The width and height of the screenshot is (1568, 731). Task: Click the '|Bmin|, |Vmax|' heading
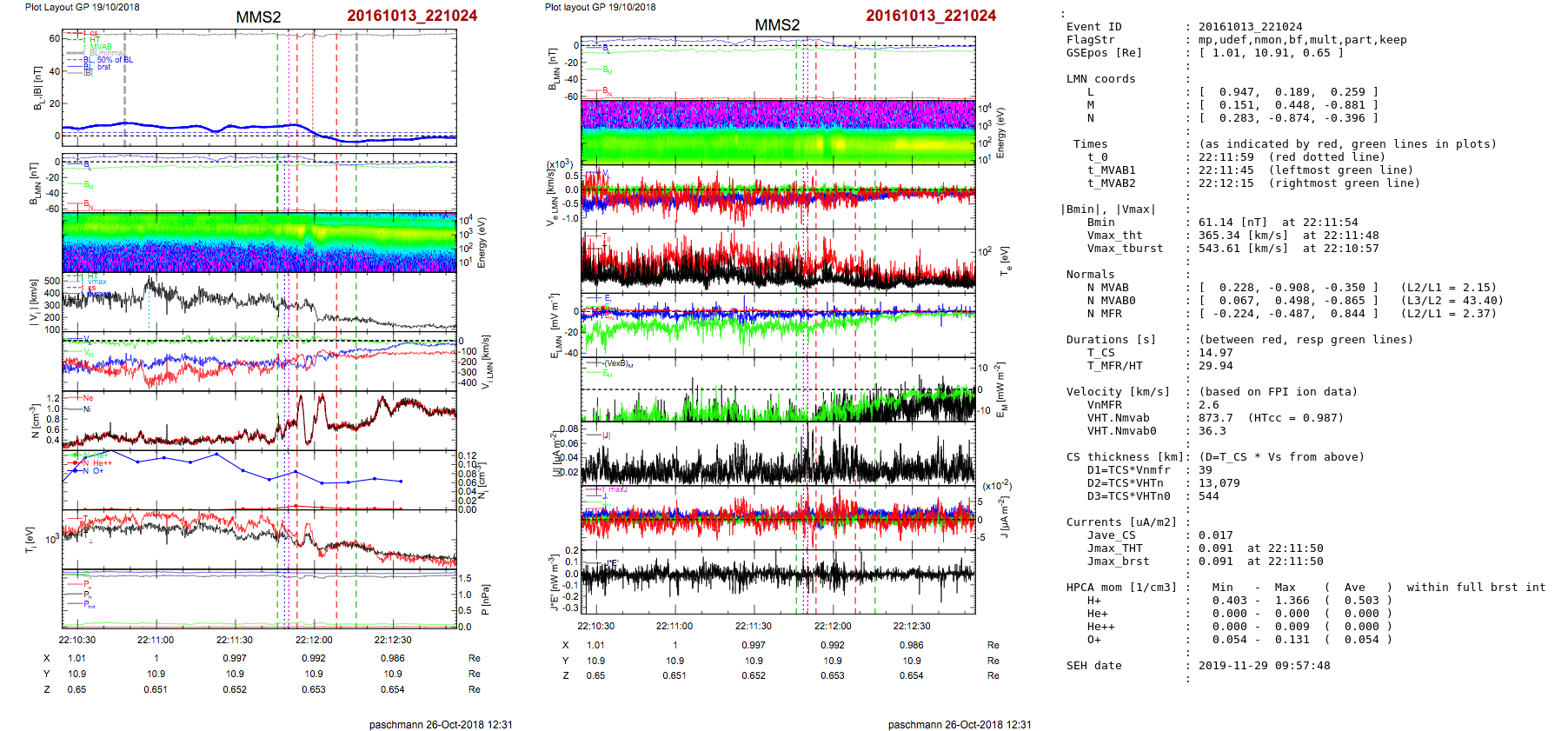[1107, 209]
